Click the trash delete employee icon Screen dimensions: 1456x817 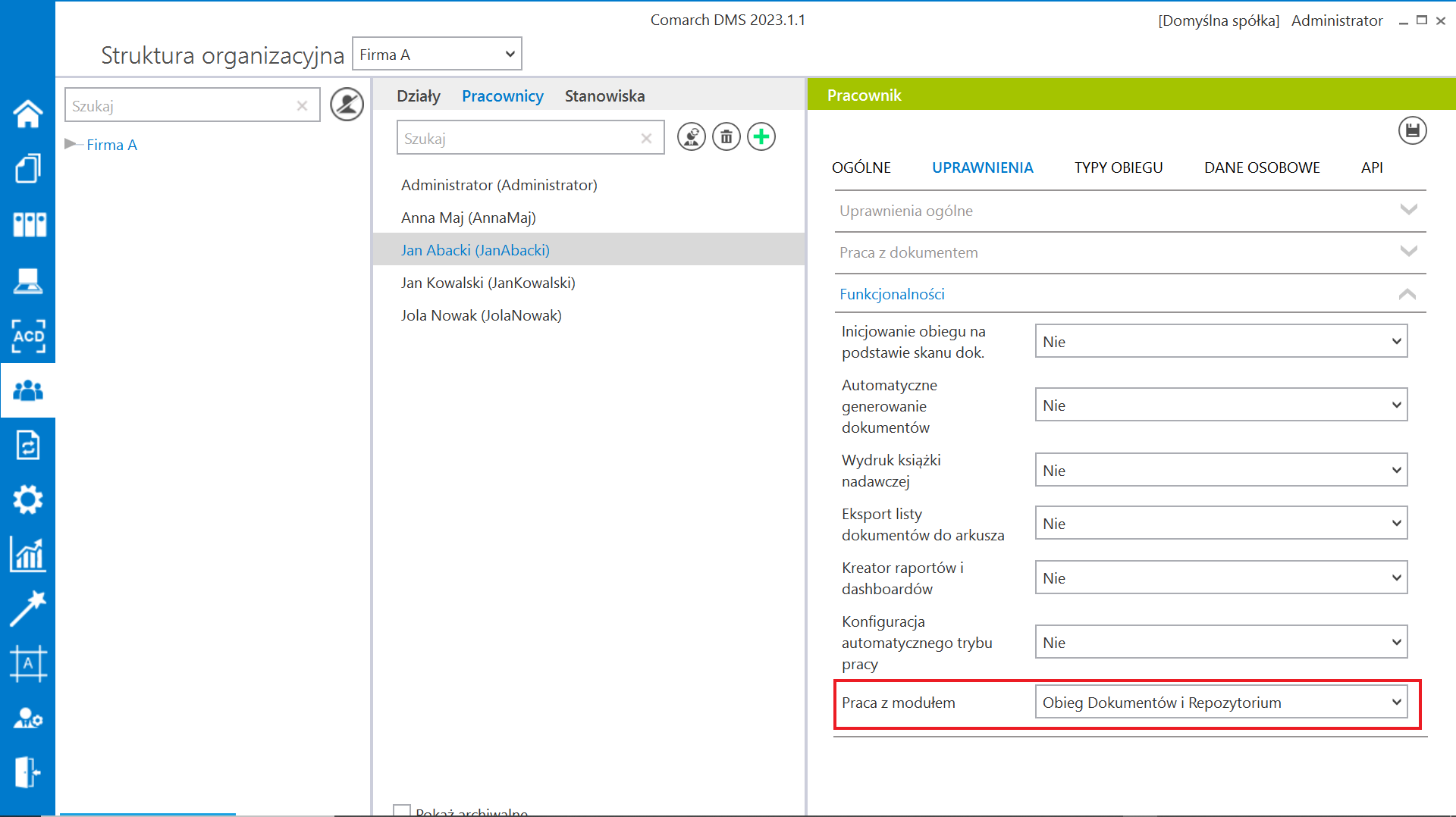click(x=726, y=137)
